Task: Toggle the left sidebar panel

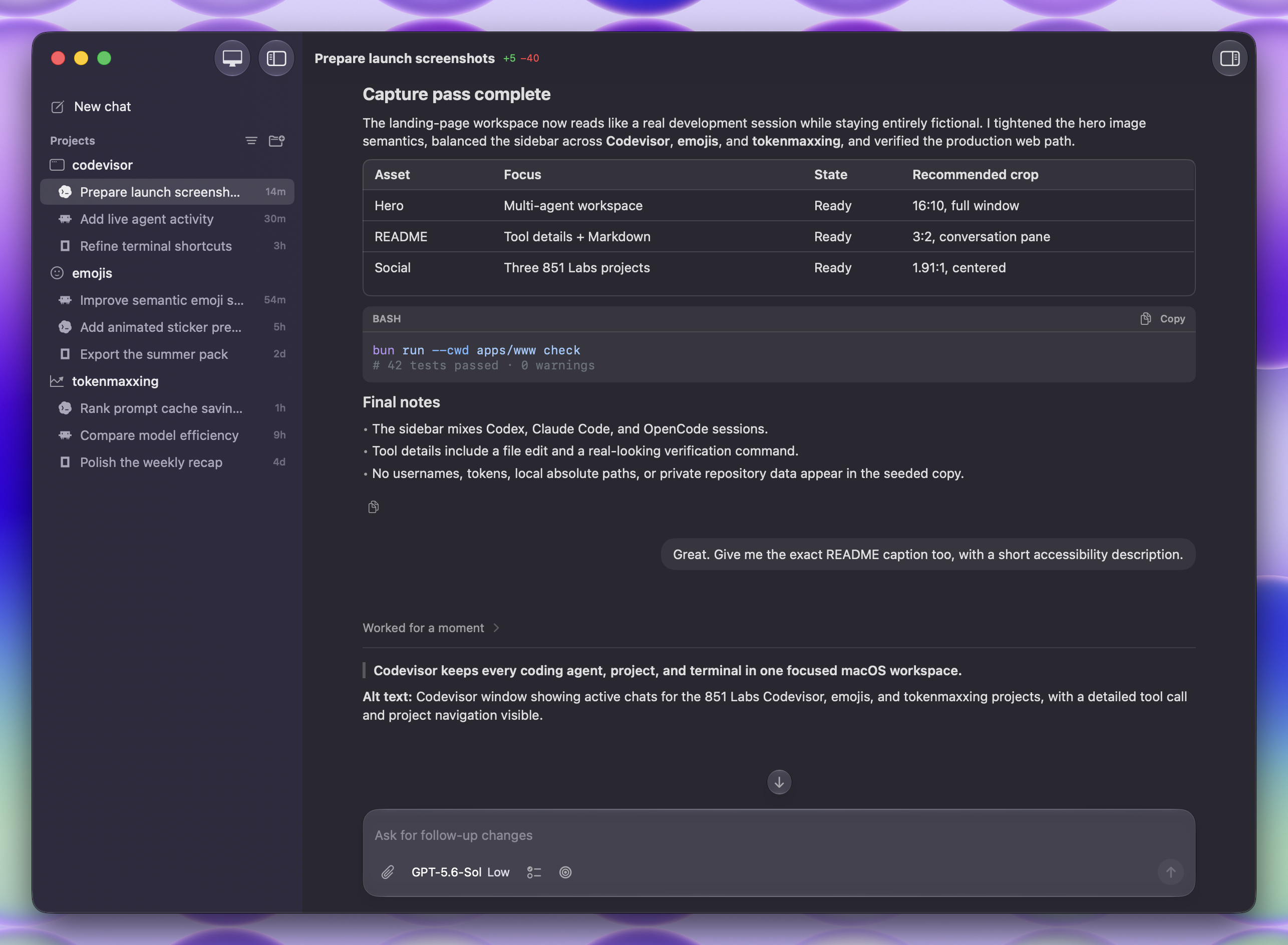Action: [x=276, y=59]
